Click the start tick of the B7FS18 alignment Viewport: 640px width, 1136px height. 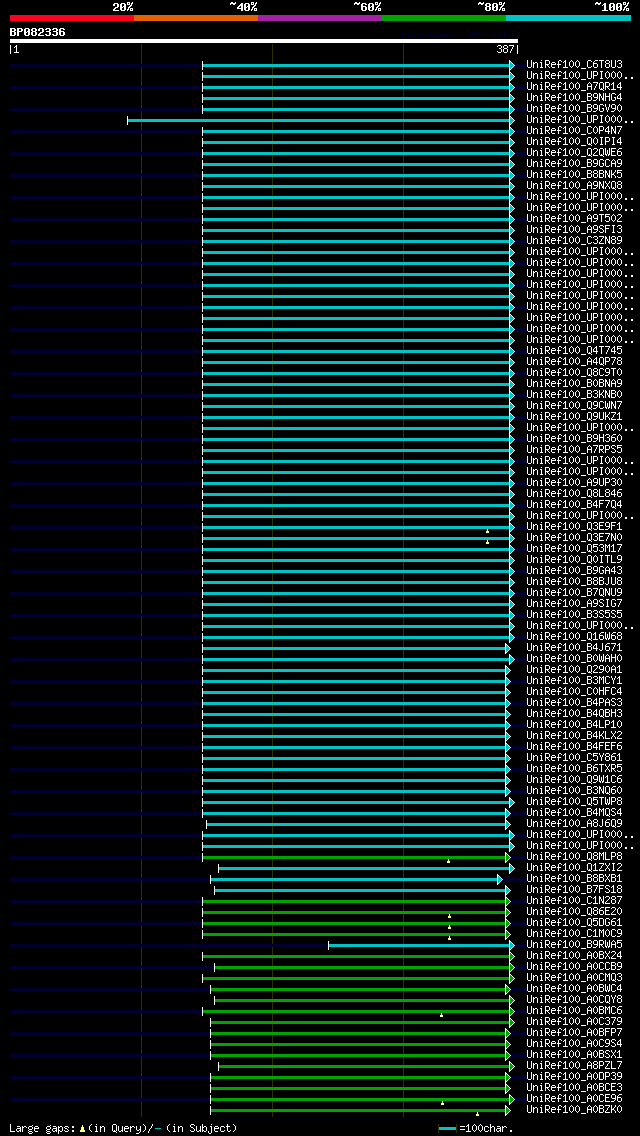pyautogui.click(x=215, y=890)
